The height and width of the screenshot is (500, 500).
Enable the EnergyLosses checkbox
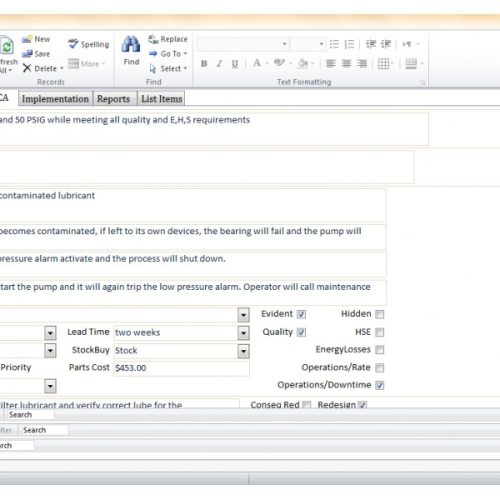coord(379,350)
